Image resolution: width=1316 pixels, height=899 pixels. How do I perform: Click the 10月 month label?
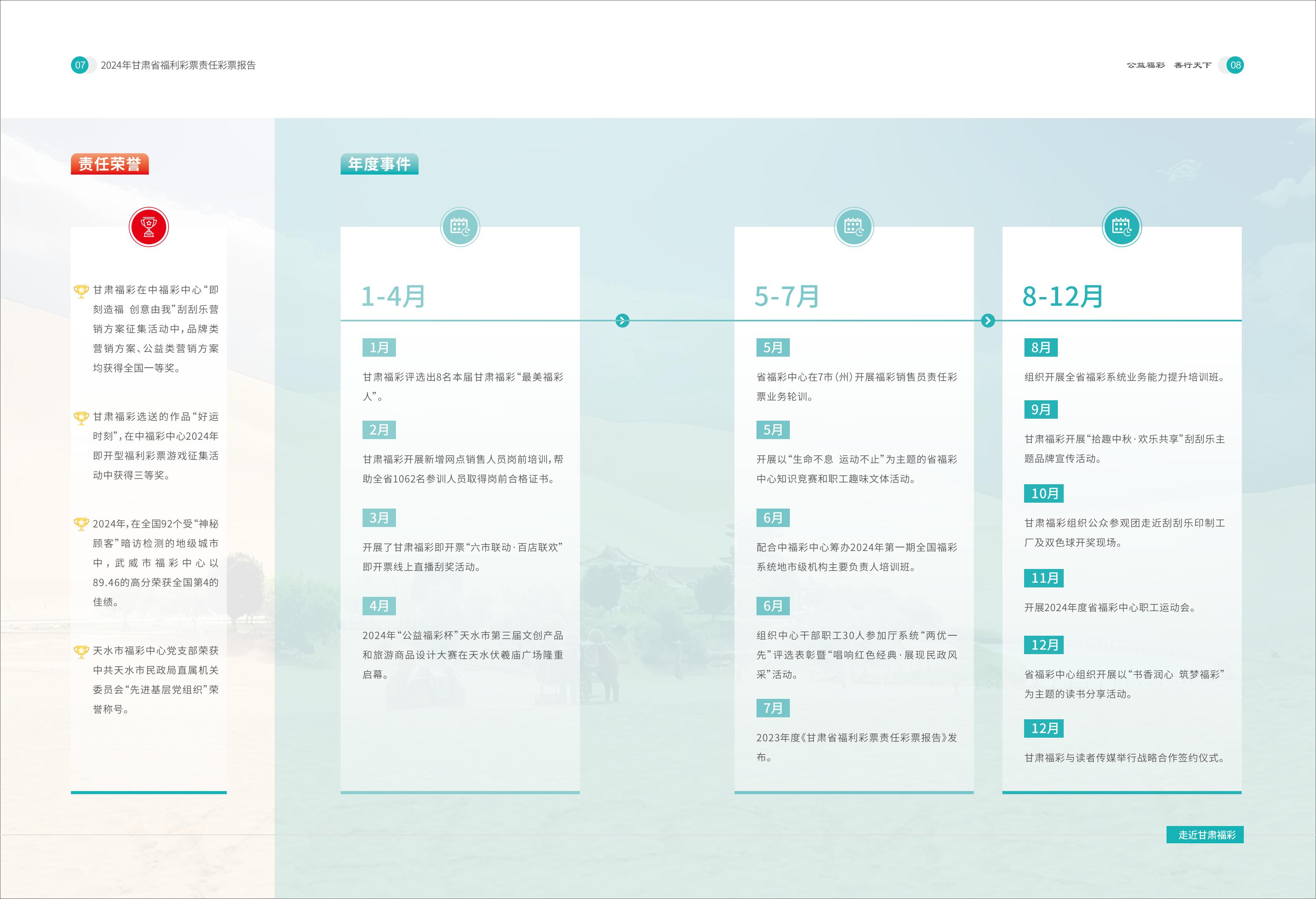coord(1044,493)
